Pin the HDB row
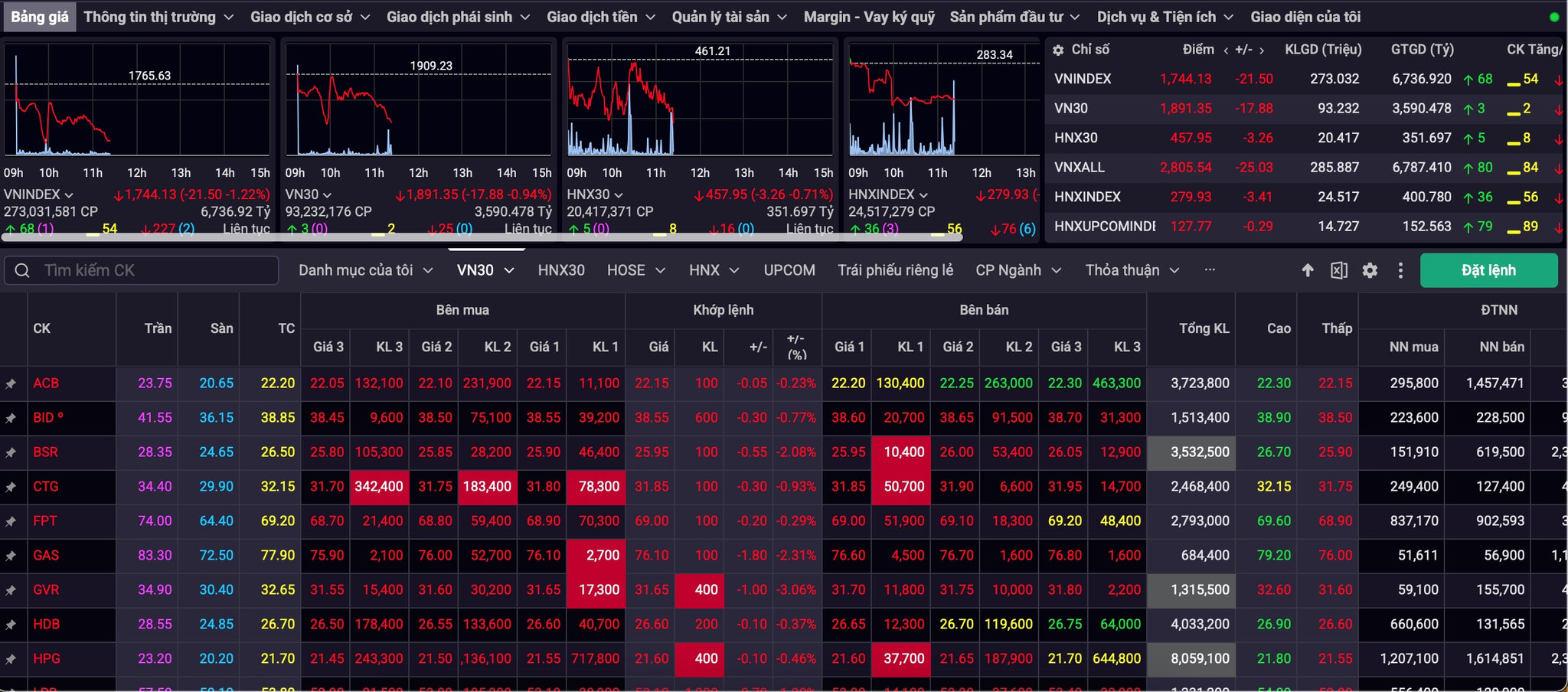Viewport: 1568px width, 692px height. point(11,625)
